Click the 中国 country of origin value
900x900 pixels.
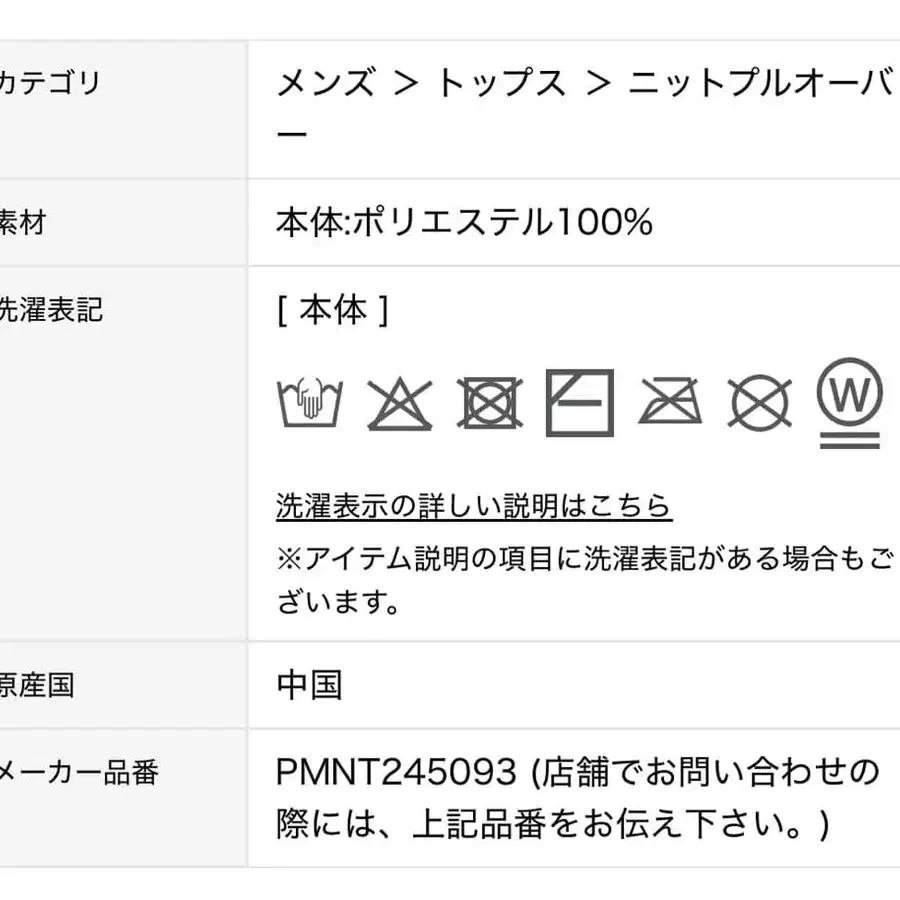coord(310,685)
